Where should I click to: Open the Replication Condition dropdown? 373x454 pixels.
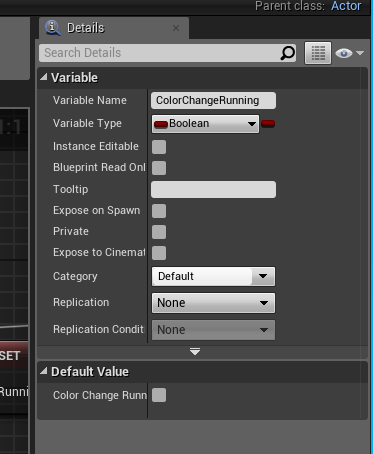(213, 330)
